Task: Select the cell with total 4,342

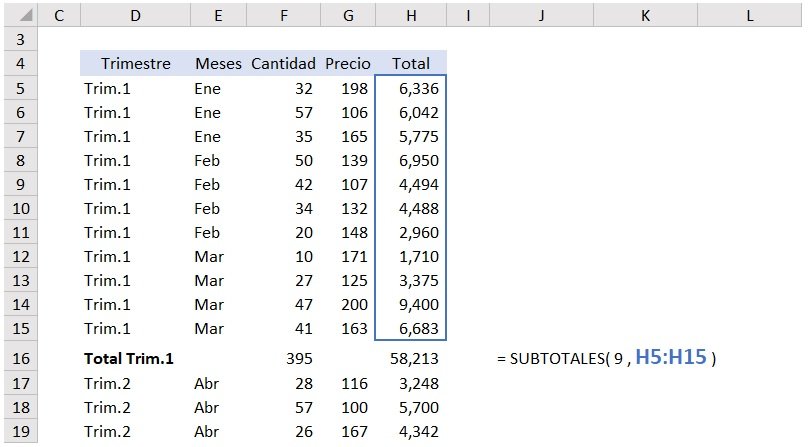Action: 411,432
